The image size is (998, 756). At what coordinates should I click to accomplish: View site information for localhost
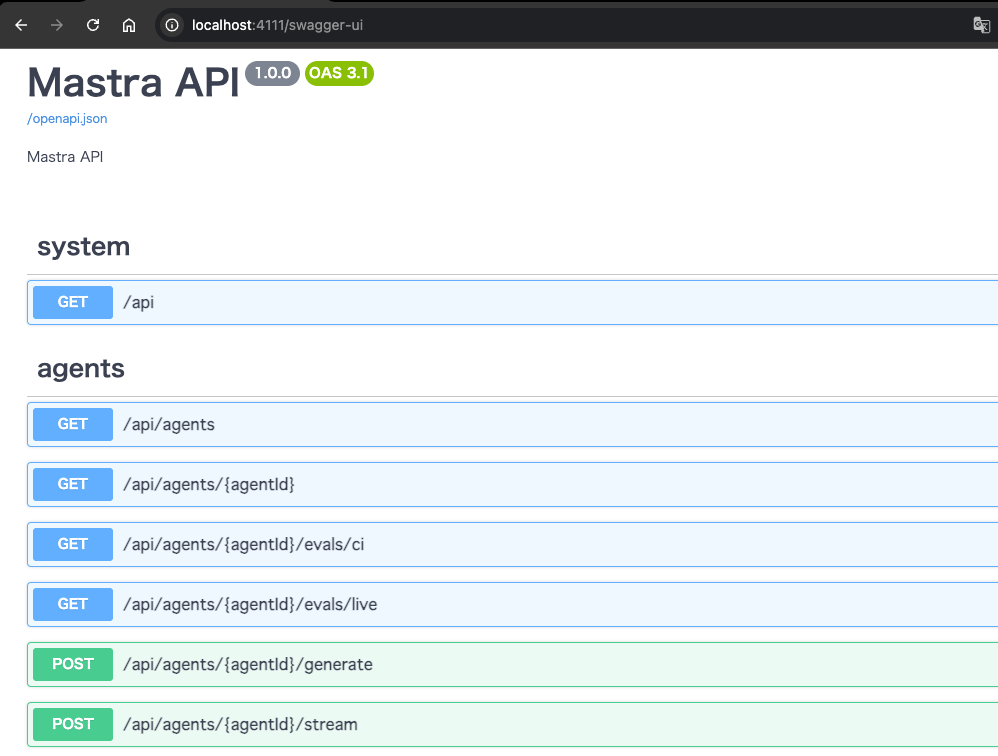tap(170, 25)
